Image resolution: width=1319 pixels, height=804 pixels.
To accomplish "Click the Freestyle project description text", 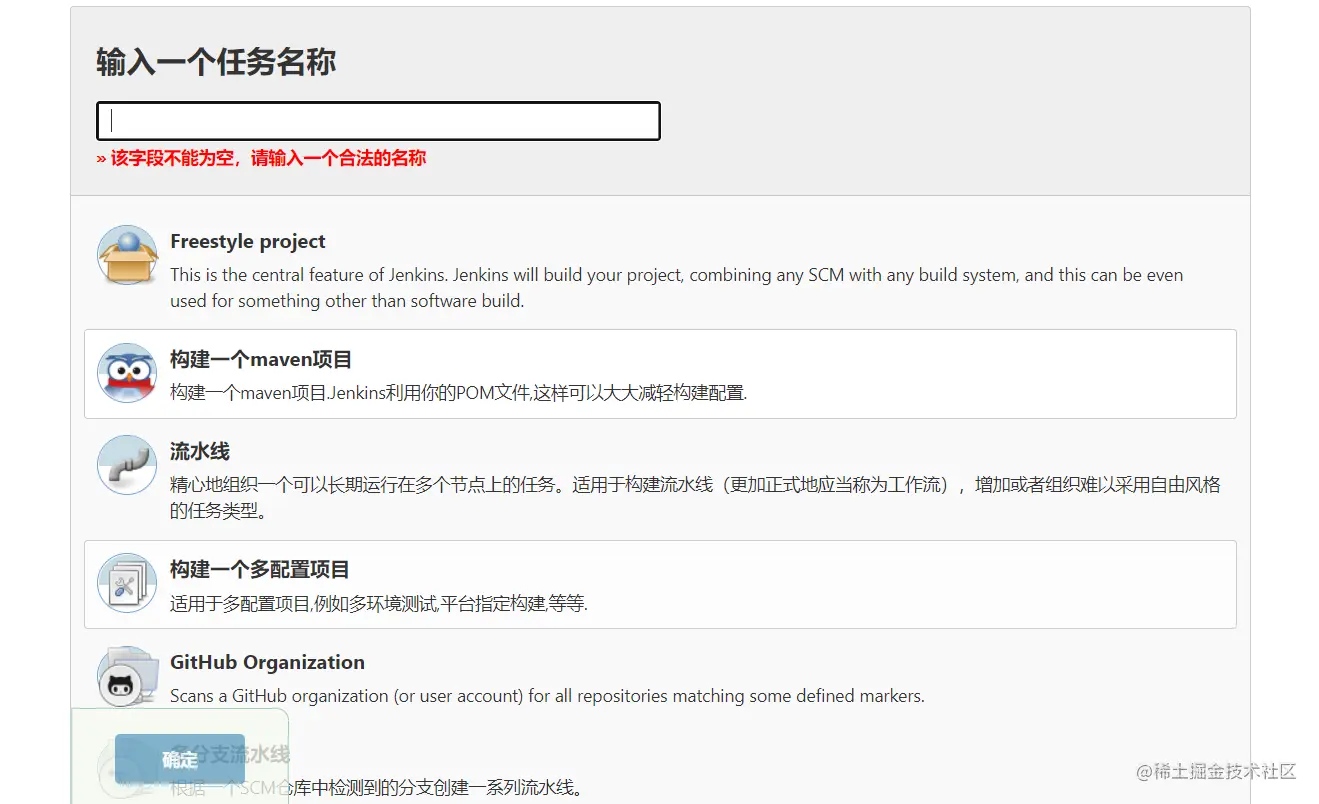I will (676, 288).
